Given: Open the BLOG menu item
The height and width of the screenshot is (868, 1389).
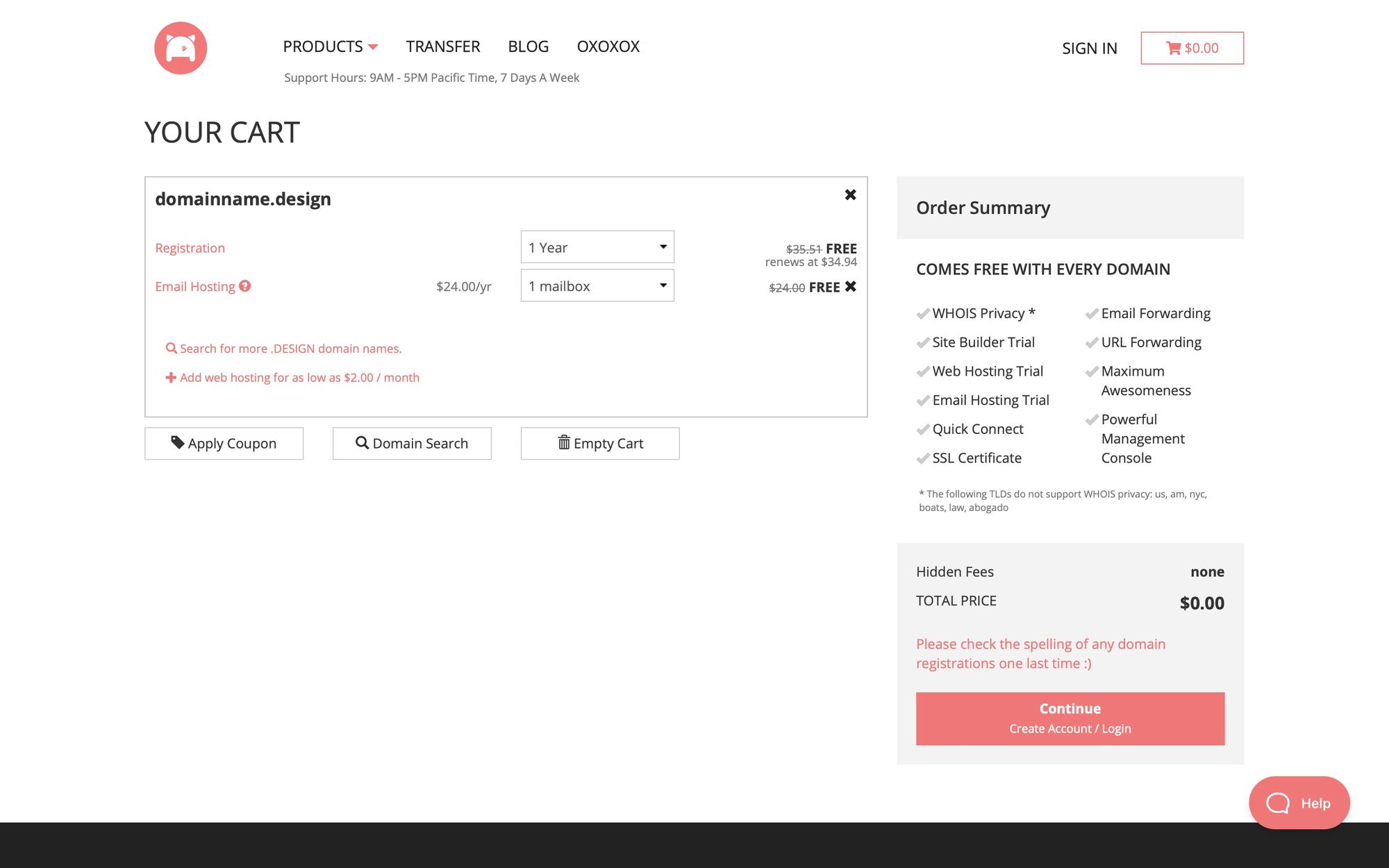Looking at the screenshot, I should tap(528, 47).
